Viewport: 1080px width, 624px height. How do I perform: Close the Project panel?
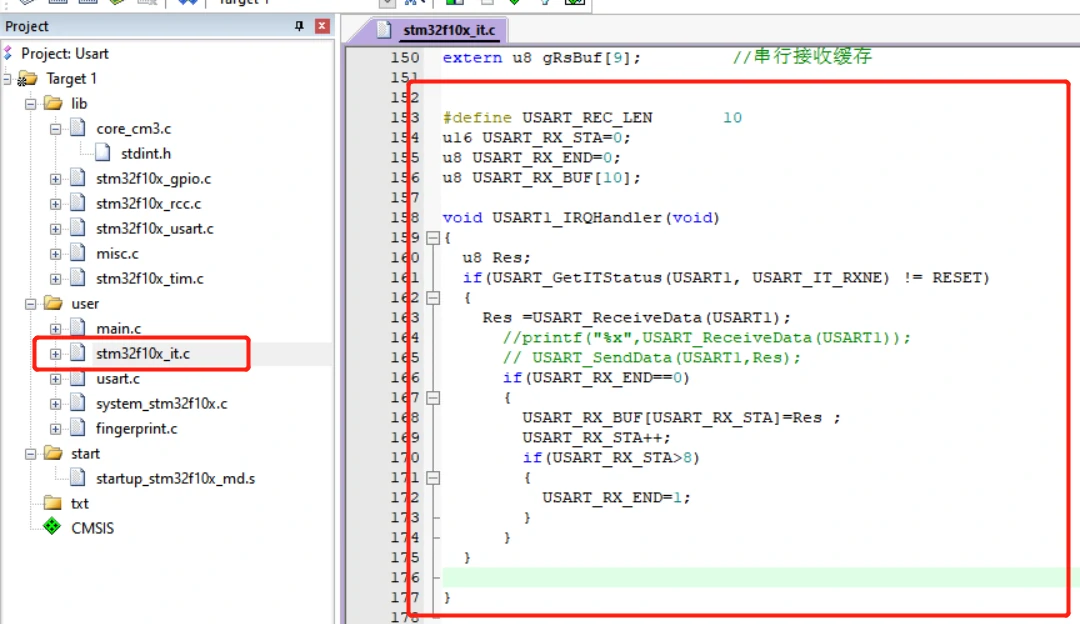322,26
